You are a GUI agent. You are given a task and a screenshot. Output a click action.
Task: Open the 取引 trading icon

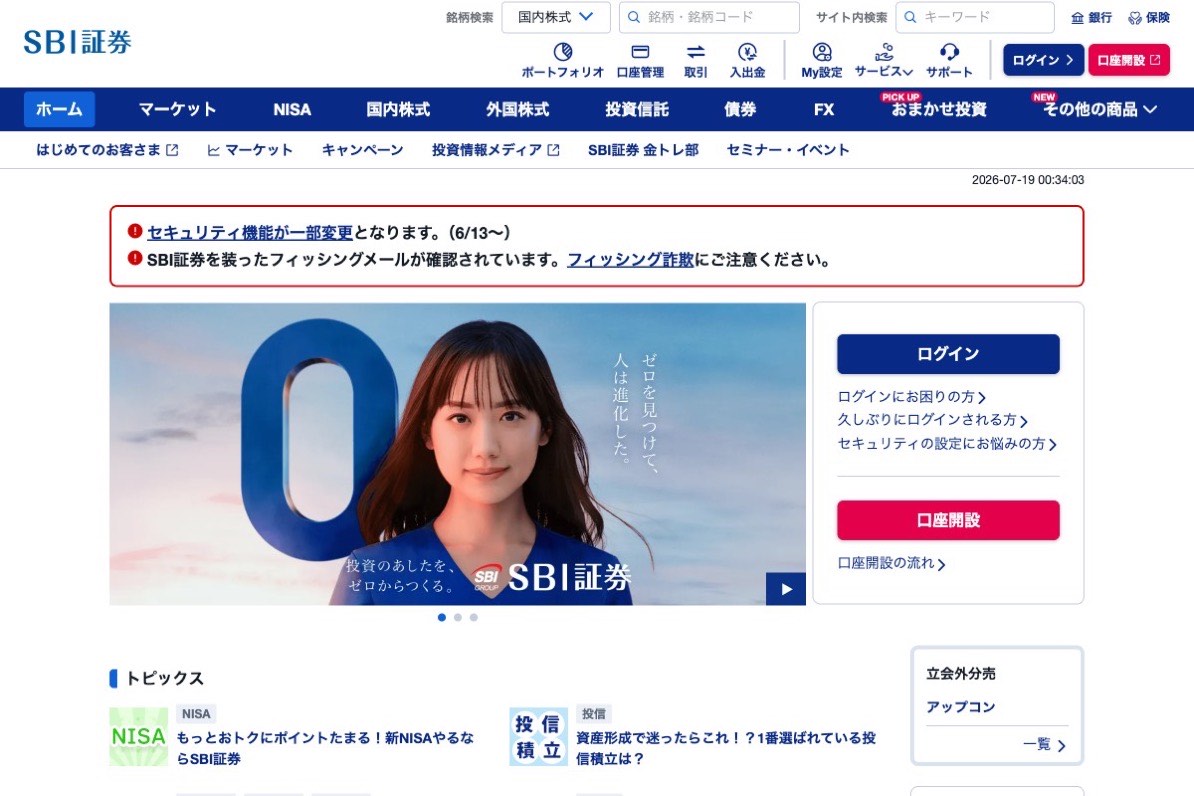(695, 60)
